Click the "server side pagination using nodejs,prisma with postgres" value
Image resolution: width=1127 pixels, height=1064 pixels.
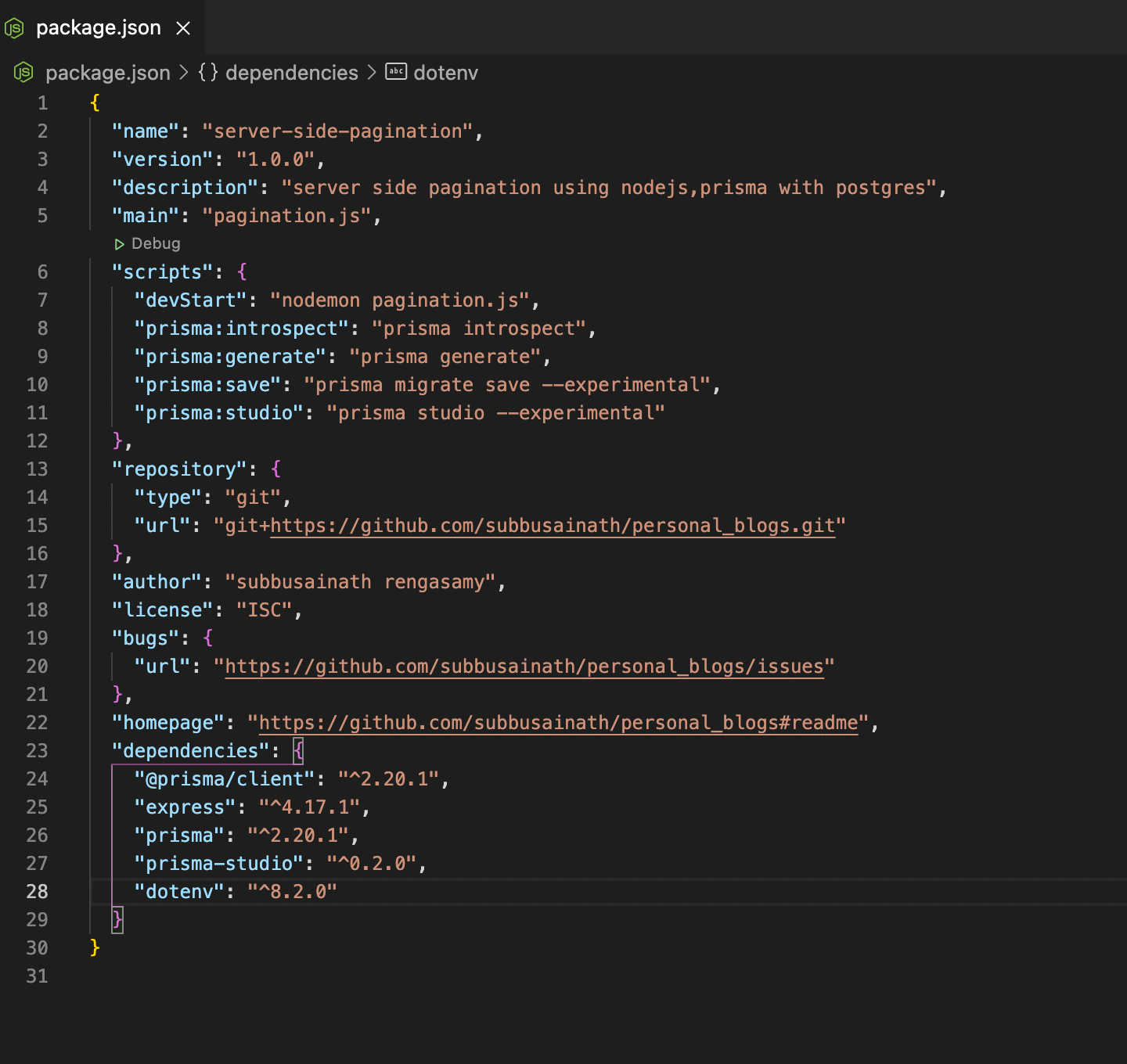[610, 187]
